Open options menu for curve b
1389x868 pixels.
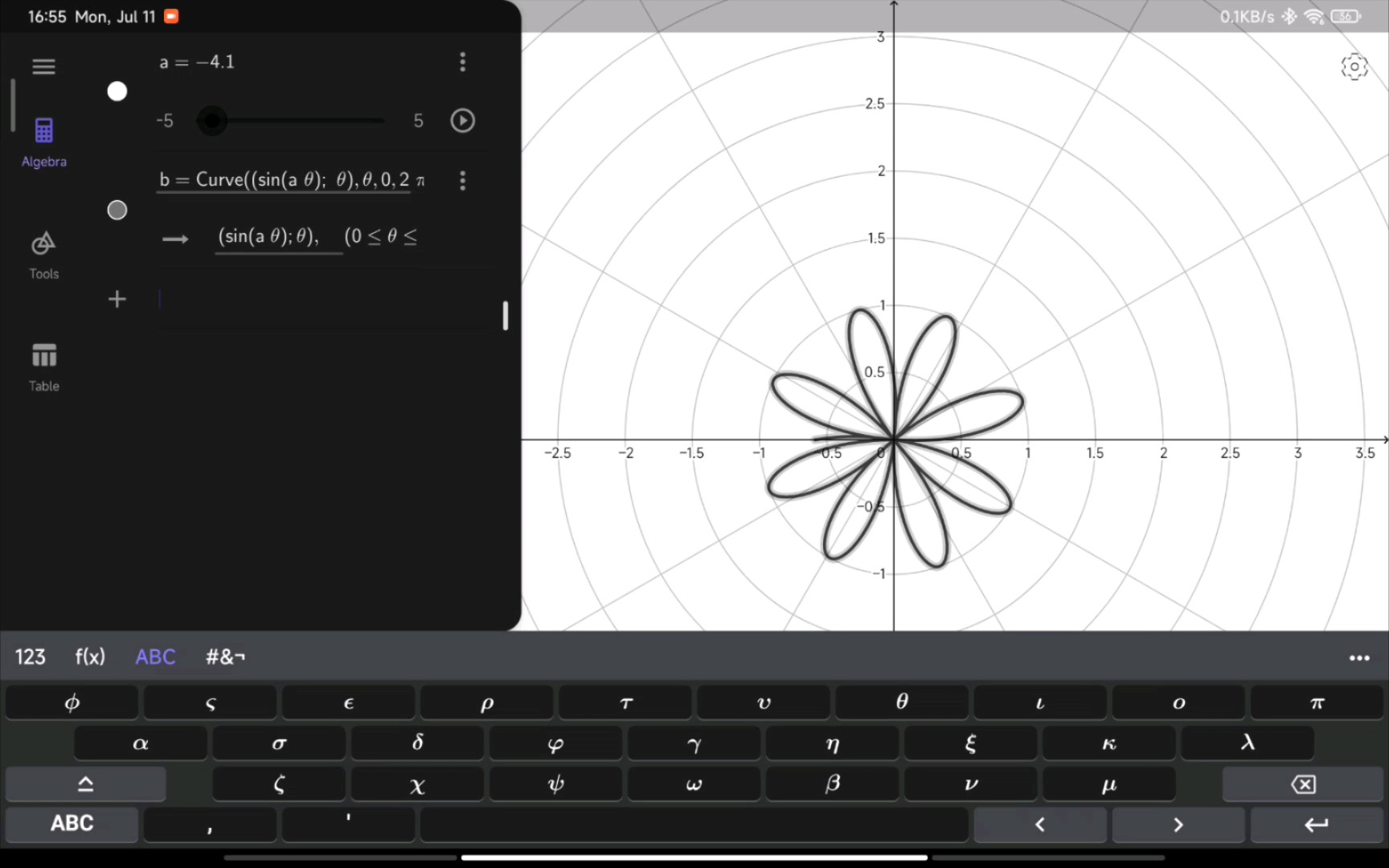tap(462, 180)
